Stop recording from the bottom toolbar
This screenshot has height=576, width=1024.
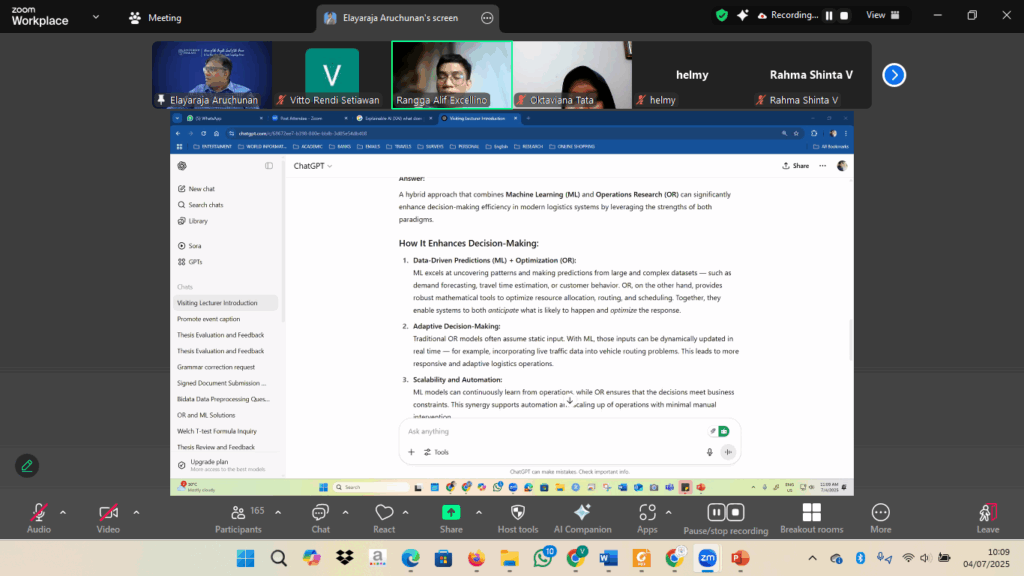tap(735, 513)
